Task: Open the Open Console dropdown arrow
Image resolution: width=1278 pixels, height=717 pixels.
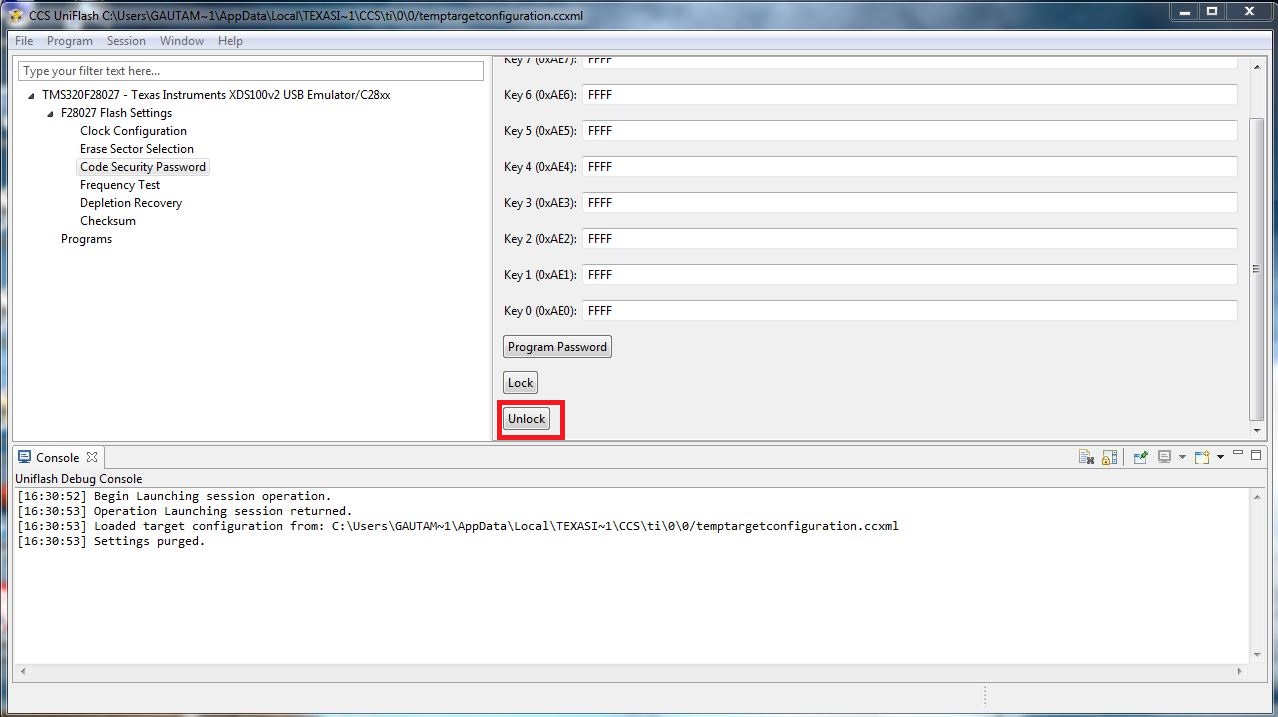Action: pyautogui.click(x=1220, y=455)
